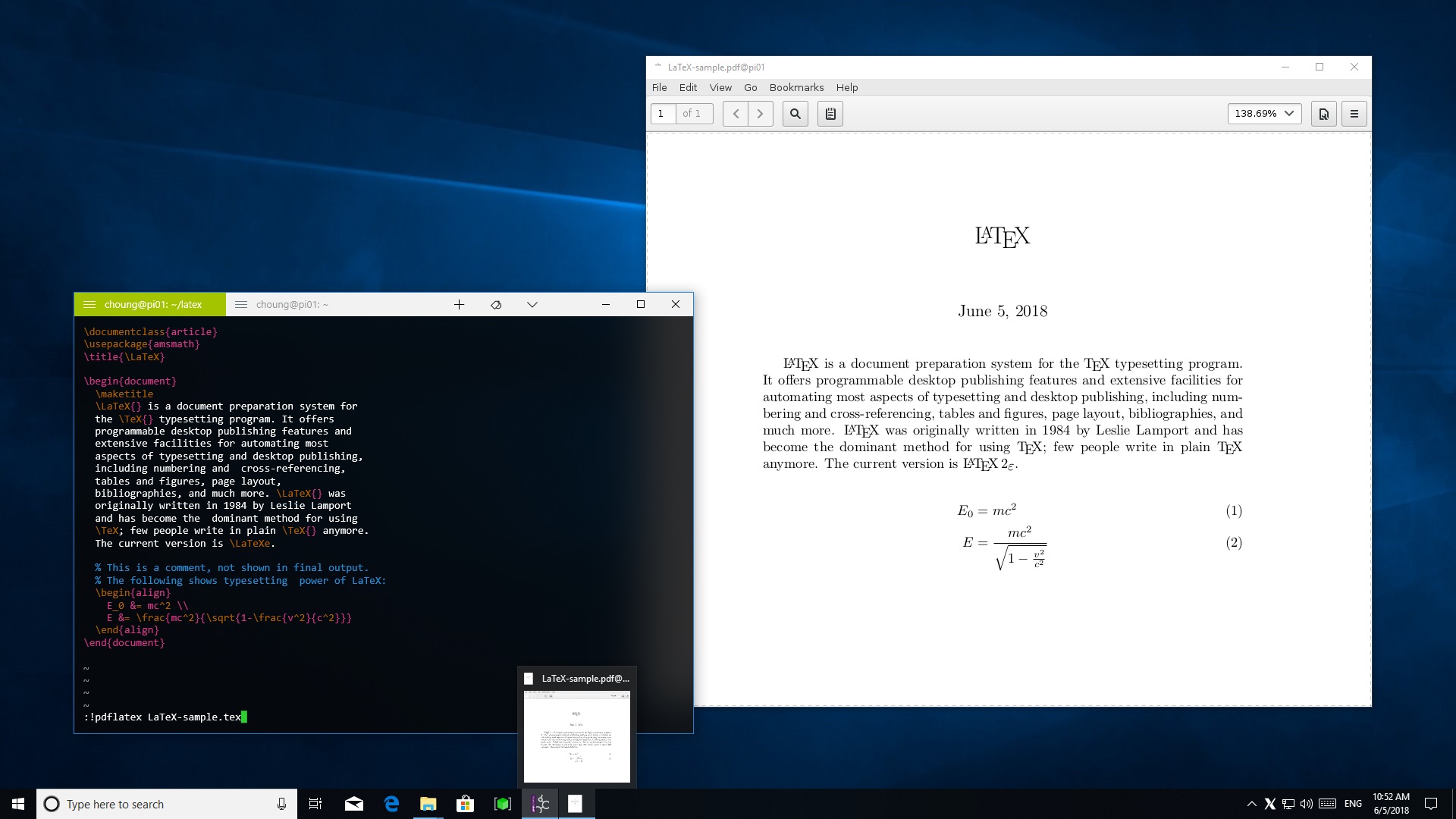Open the Bookmarks menu in PDF viewer

click(x=796, y=87)
